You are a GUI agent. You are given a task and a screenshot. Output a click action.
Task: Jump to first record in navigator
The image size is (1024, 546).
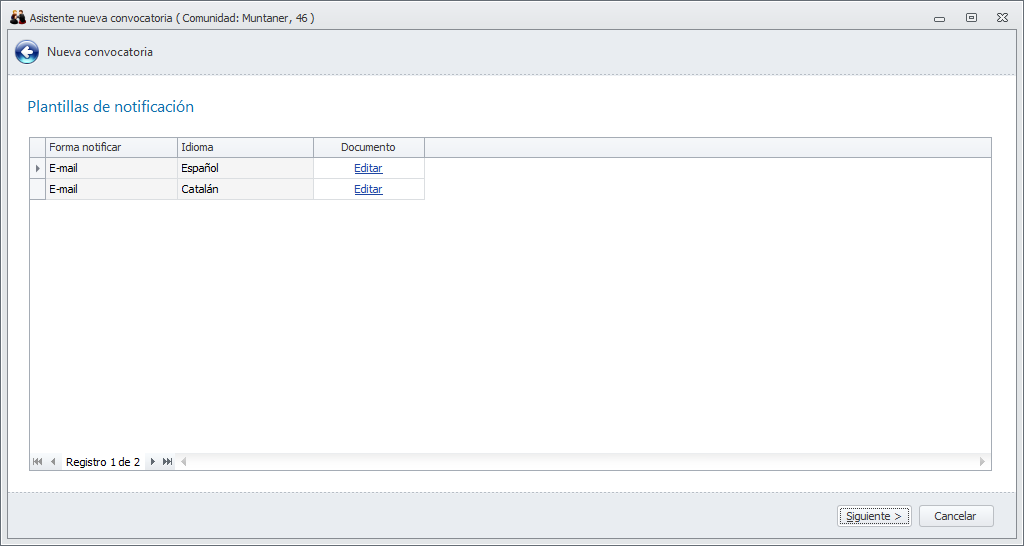click(x=37, y=462)
